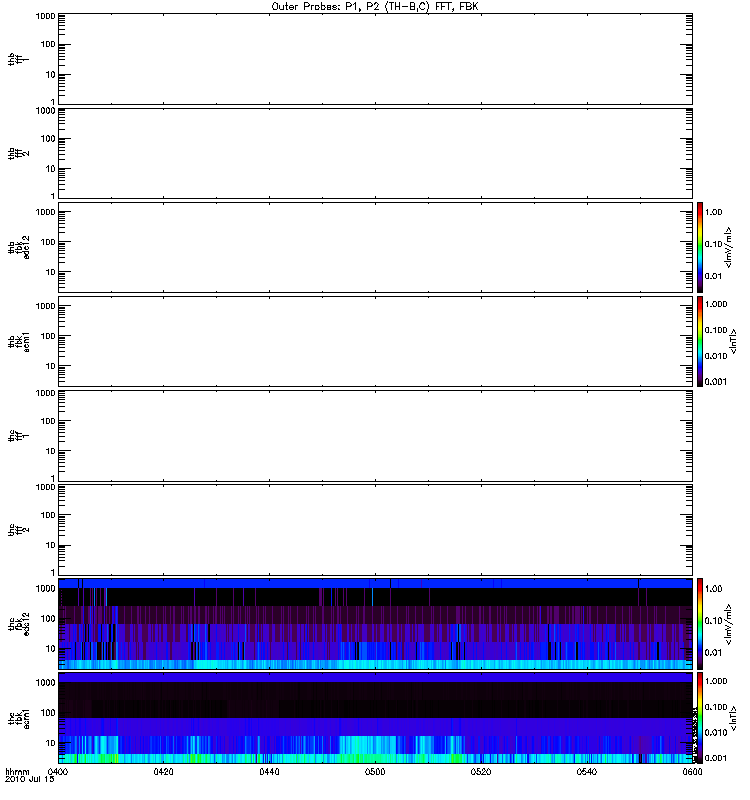
Task: Click the empty thb fff 1 plot panel
Action: click(x=376, y=59)
